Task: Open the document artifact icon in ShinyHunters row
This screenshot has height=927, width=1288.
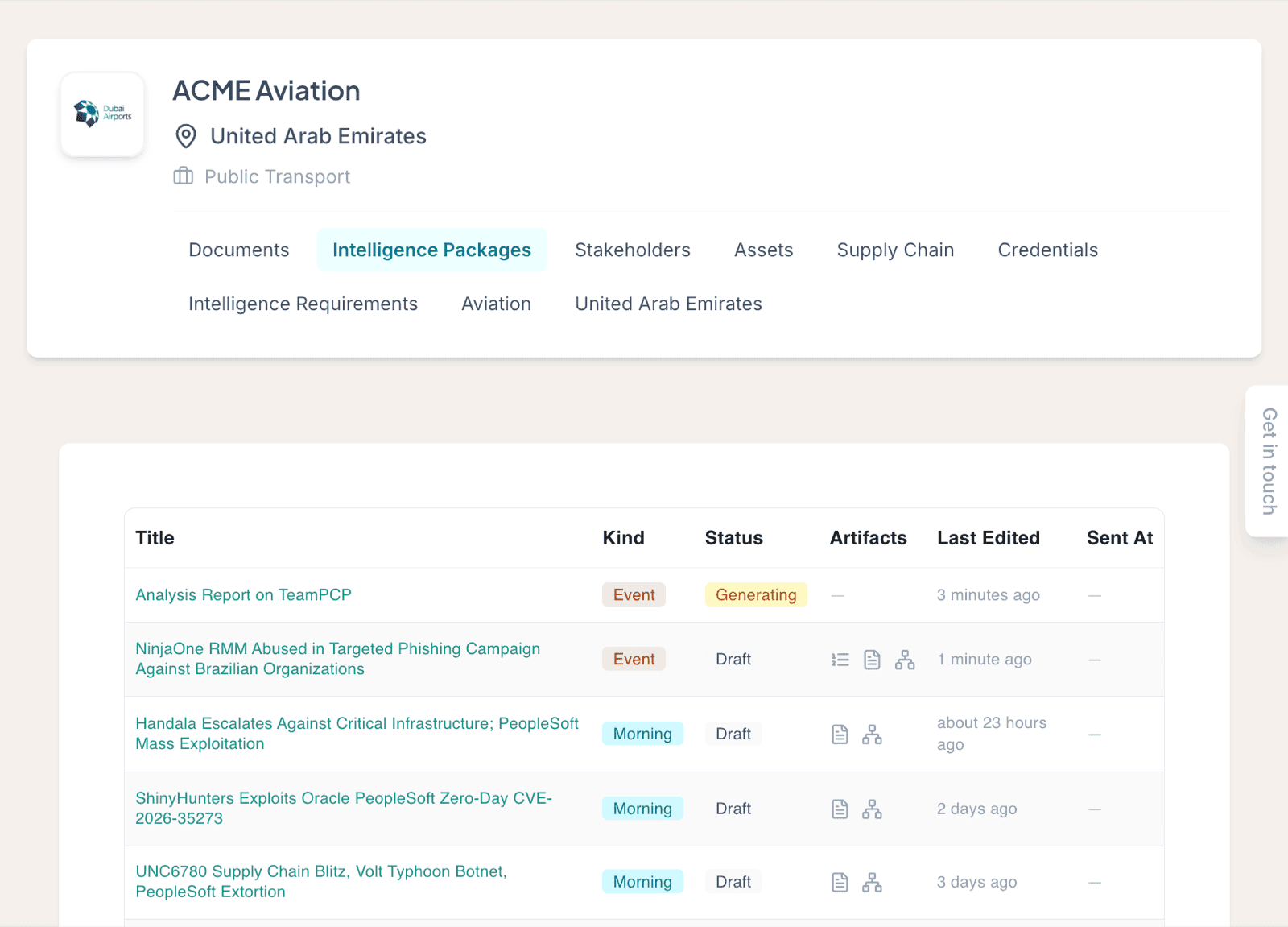Action: coord(840,809)
